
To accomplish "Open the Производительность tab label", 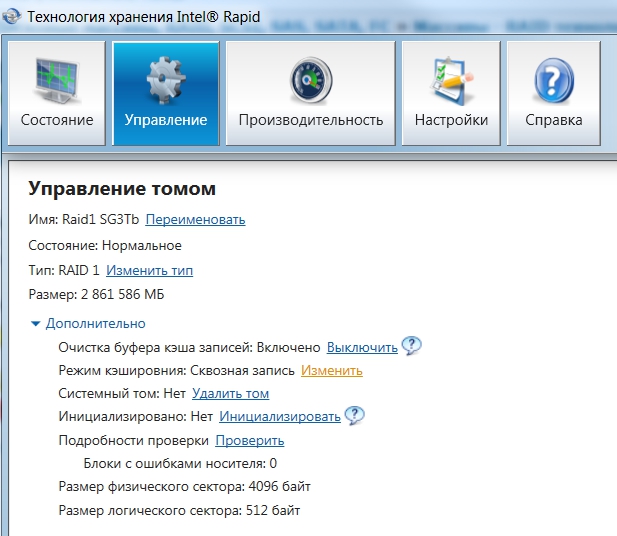I will tap(310, 120).
